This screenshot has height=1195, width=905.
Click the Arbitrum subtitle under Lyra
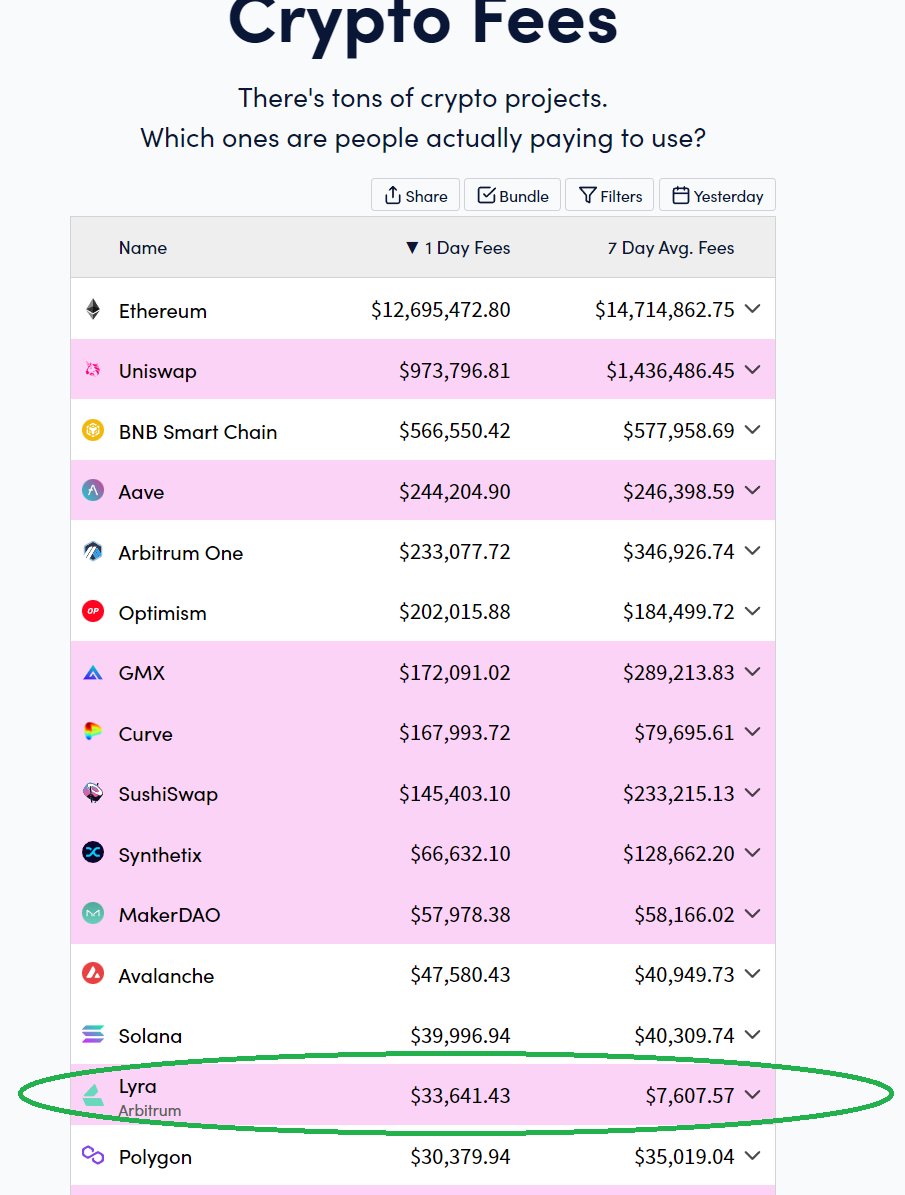pyautogui.click(x=149, y=1110)
